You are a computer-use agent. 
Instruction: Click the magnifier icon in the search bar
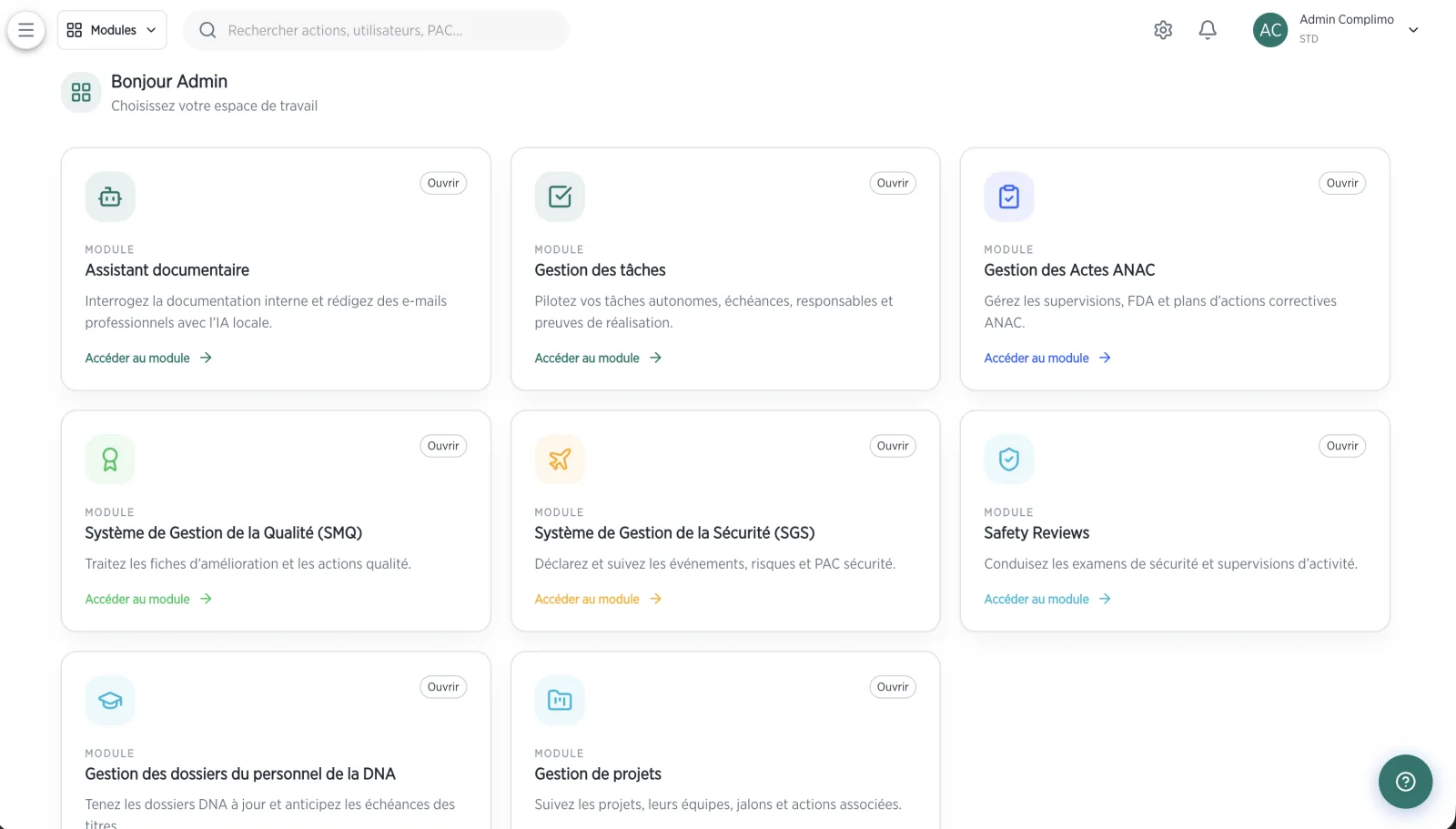pyautogui.click(x=207, y=30)
